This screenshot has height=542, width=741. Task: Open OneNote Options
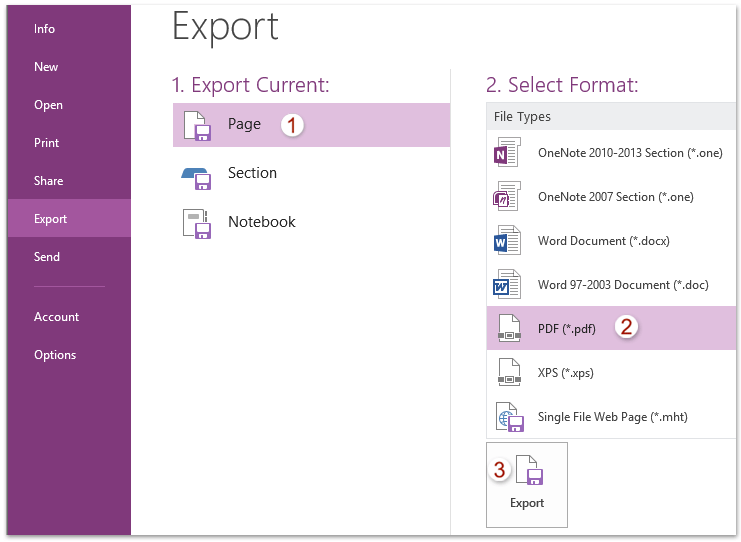[x=55, y=355]
